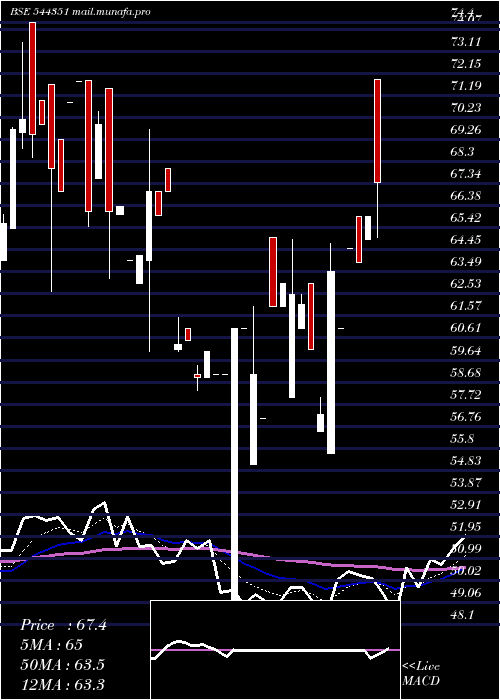The image size is (500, 700).
Task: Click the 66.38 price axis label
Action: tap(466, 196)
